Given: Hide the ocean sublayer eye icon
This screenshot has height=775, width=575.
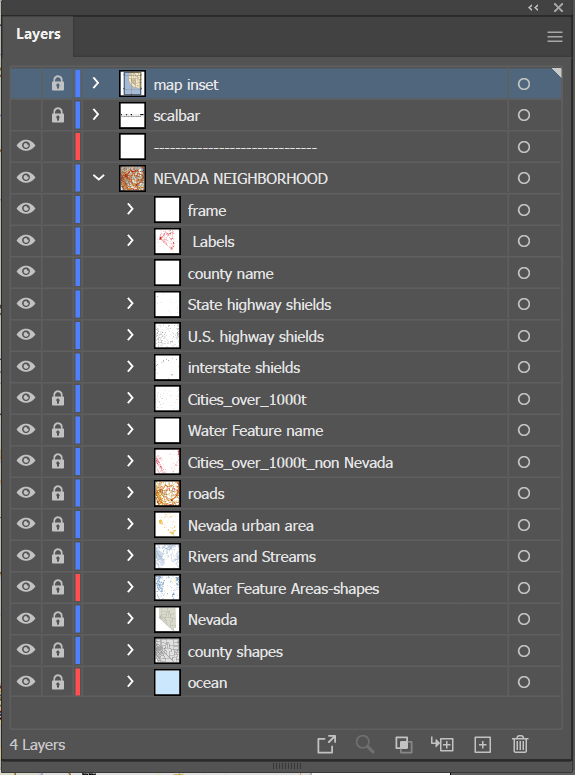Looking at the screenshot, I should [x=26, y=682].
